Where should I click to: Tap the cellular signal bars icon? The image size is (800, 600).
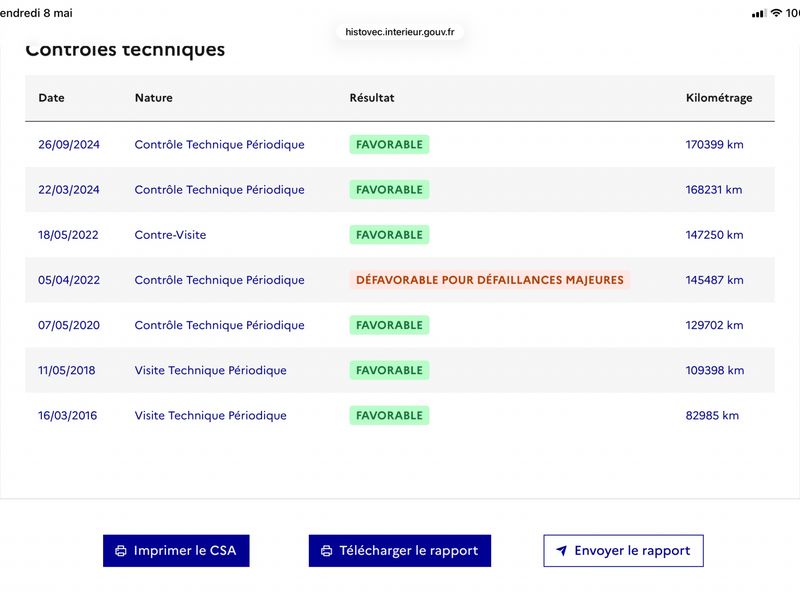[759, 13]
